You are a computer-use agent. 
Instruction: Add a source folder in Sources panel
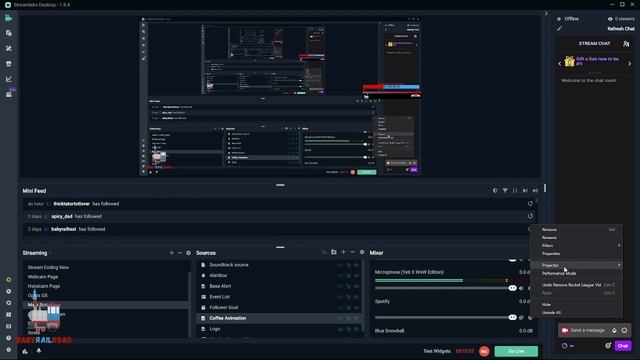point(333,252)
